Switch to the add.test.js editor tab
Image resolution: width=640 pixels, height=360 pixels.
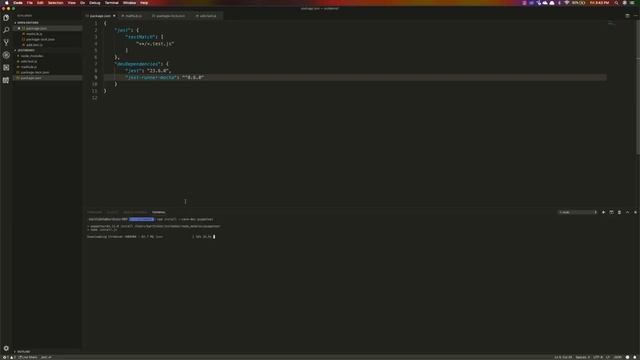tap(208, 16)
